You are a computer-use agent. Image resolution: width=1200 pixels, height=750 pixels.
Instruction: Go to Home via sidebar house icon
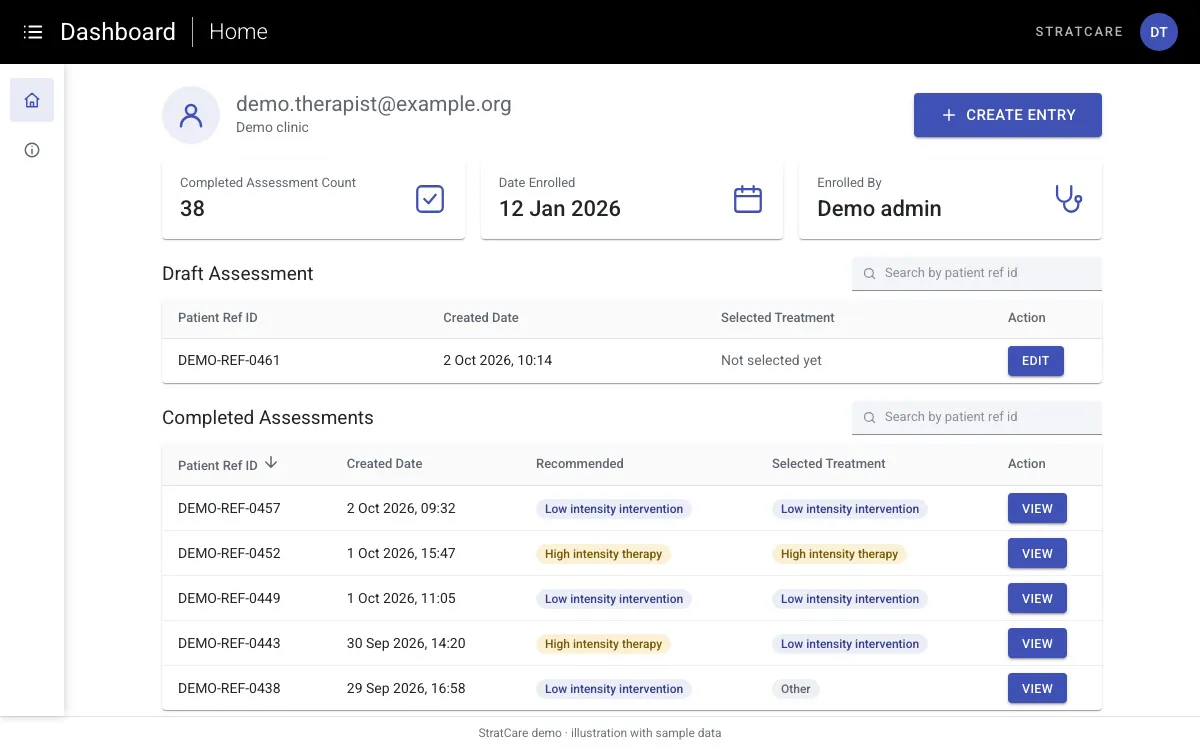(x=32, y=100)
